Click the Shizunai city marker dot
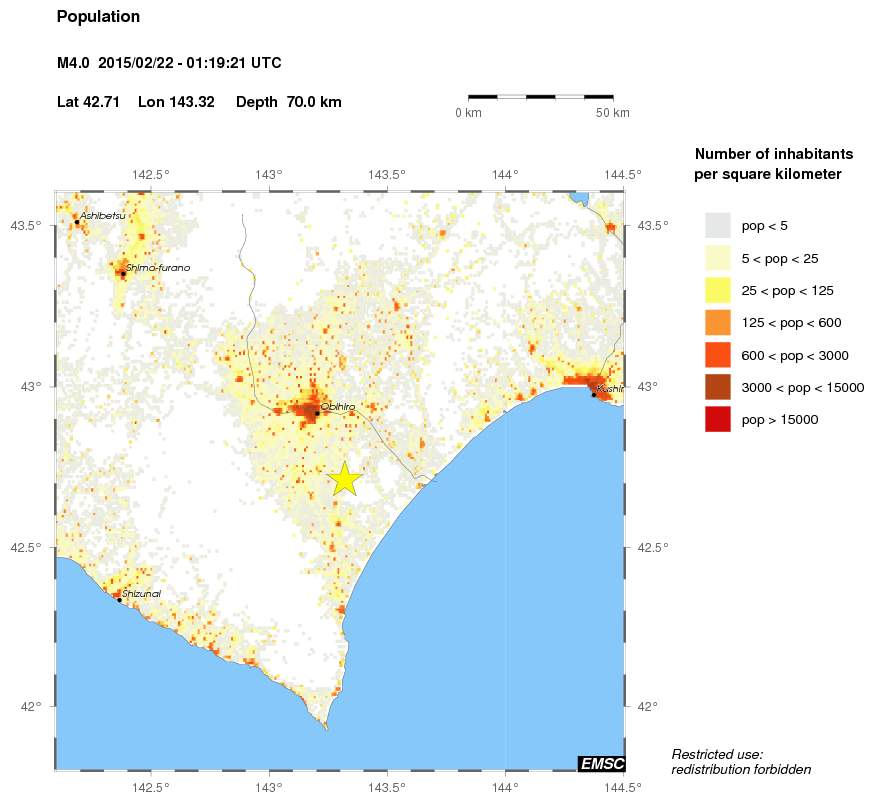 (x=119, y=600)
